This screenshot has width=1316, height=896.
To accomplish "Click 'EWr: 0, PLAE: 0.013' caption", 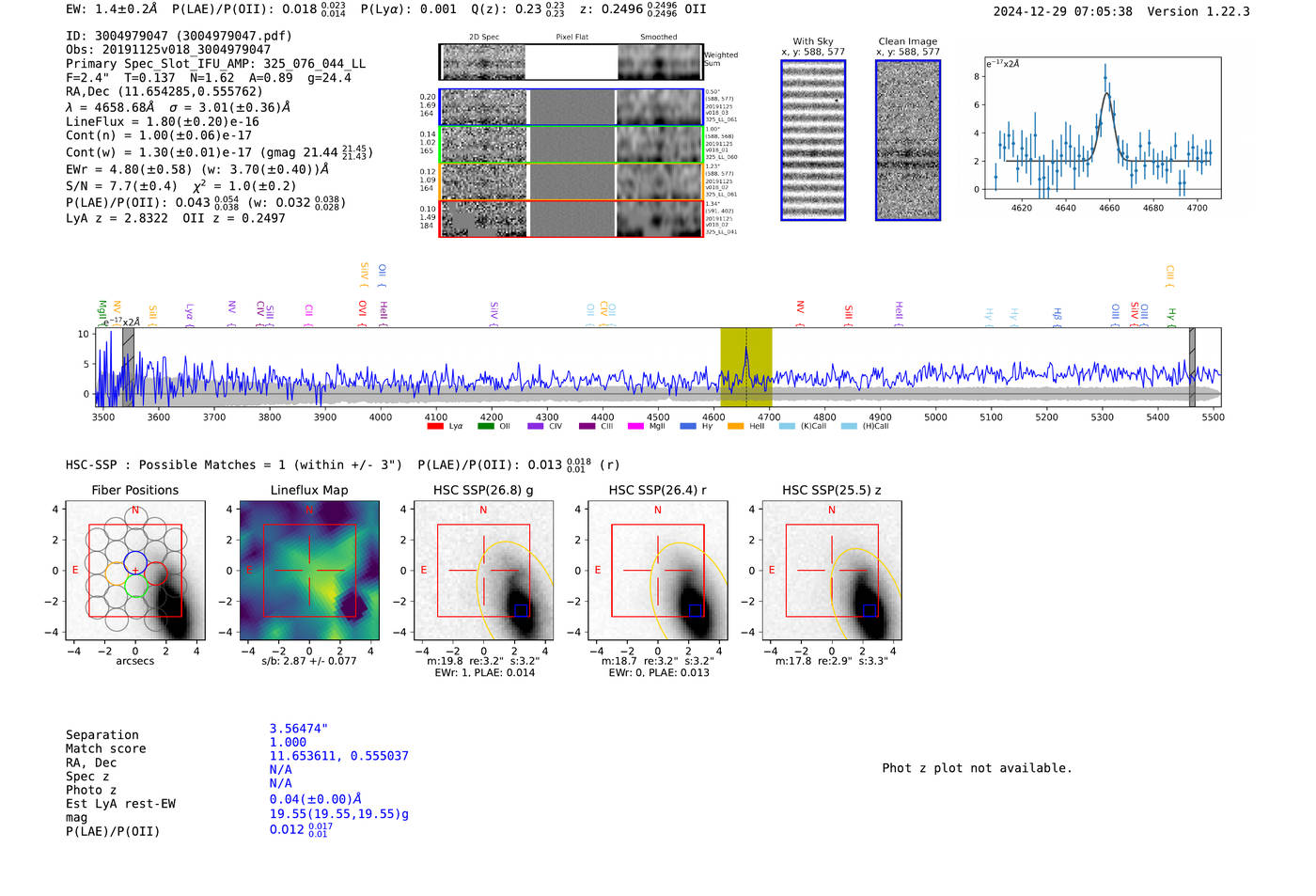I will (658, 672).
